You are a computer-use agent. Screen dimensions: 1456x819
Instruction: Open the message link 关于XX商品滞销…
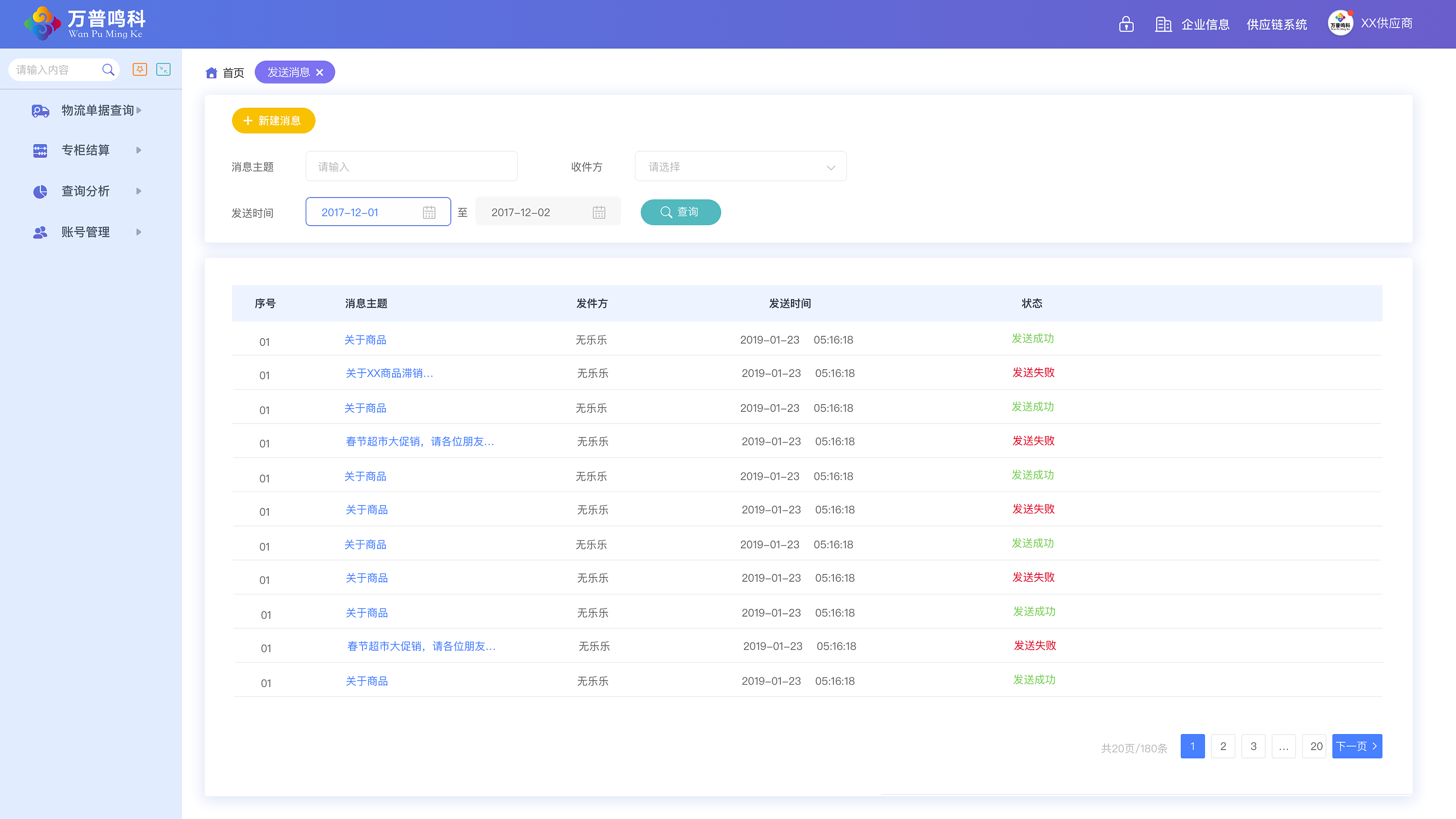point(389,373)
